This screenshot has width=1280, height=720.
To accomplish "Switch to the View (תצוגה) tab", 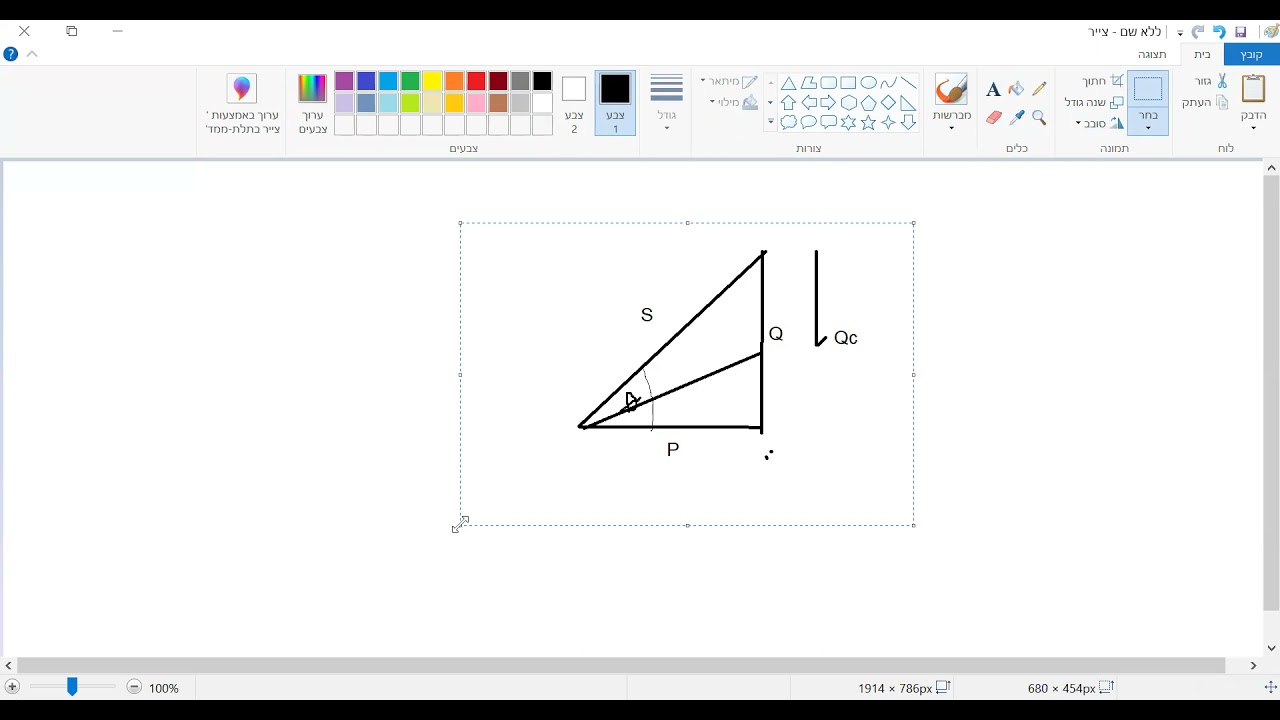I will (1152, 54).
